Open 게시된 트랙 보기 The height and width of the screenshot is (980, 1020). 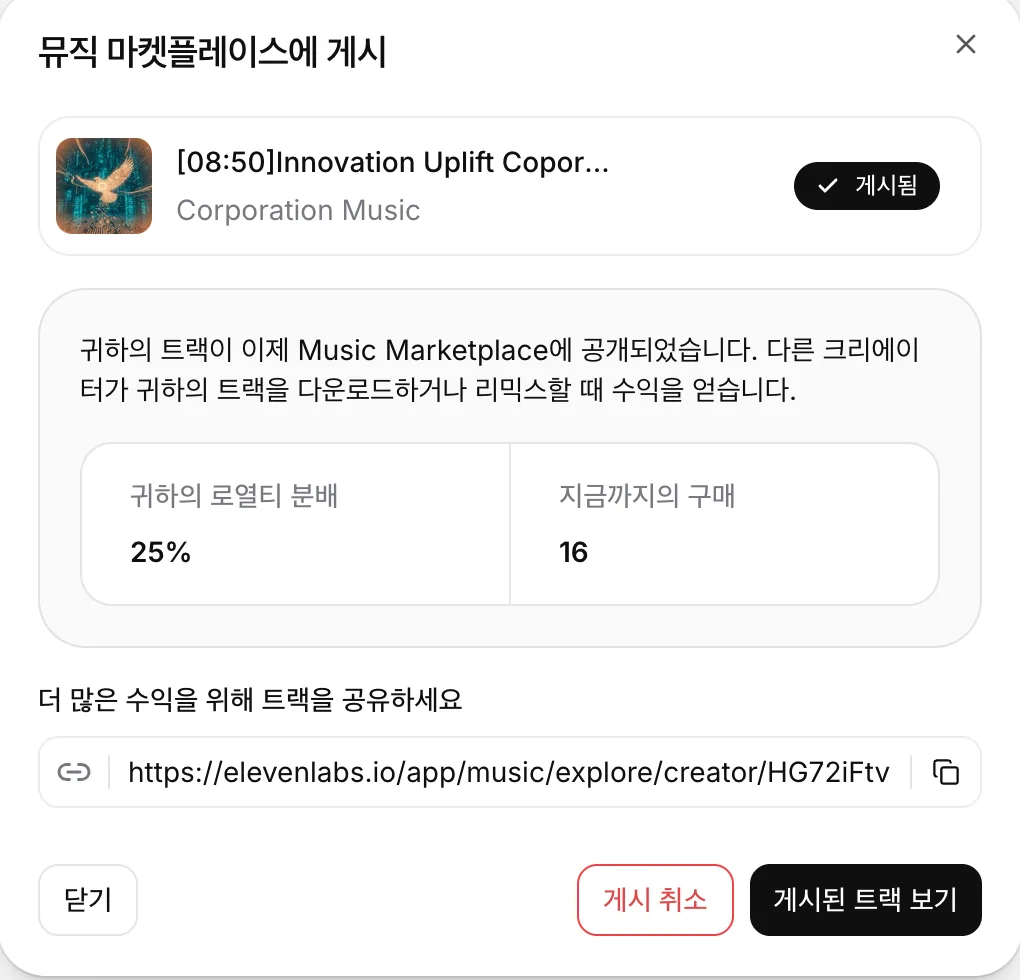865,899
